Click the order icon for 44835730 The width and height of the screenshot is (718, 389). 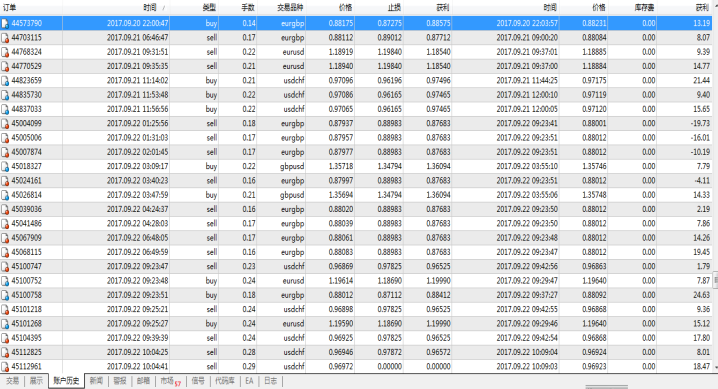5,95
